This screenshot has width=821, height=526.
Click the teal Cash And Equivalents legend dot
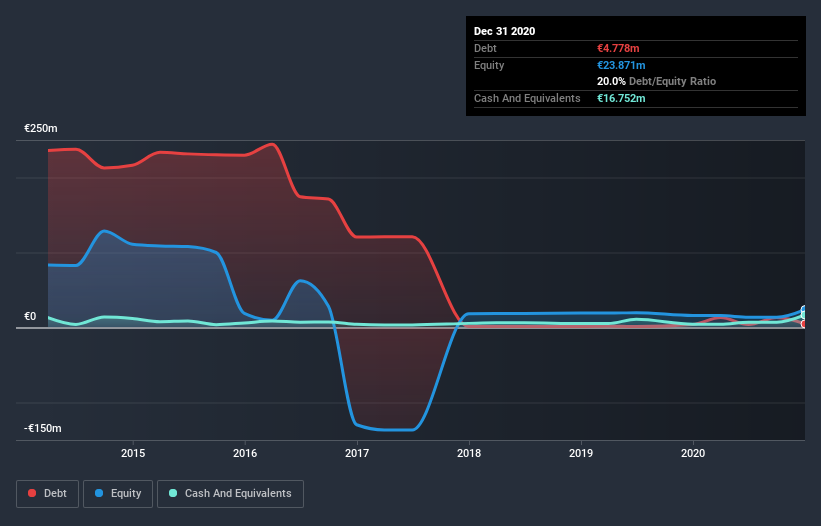coord(173,493)
